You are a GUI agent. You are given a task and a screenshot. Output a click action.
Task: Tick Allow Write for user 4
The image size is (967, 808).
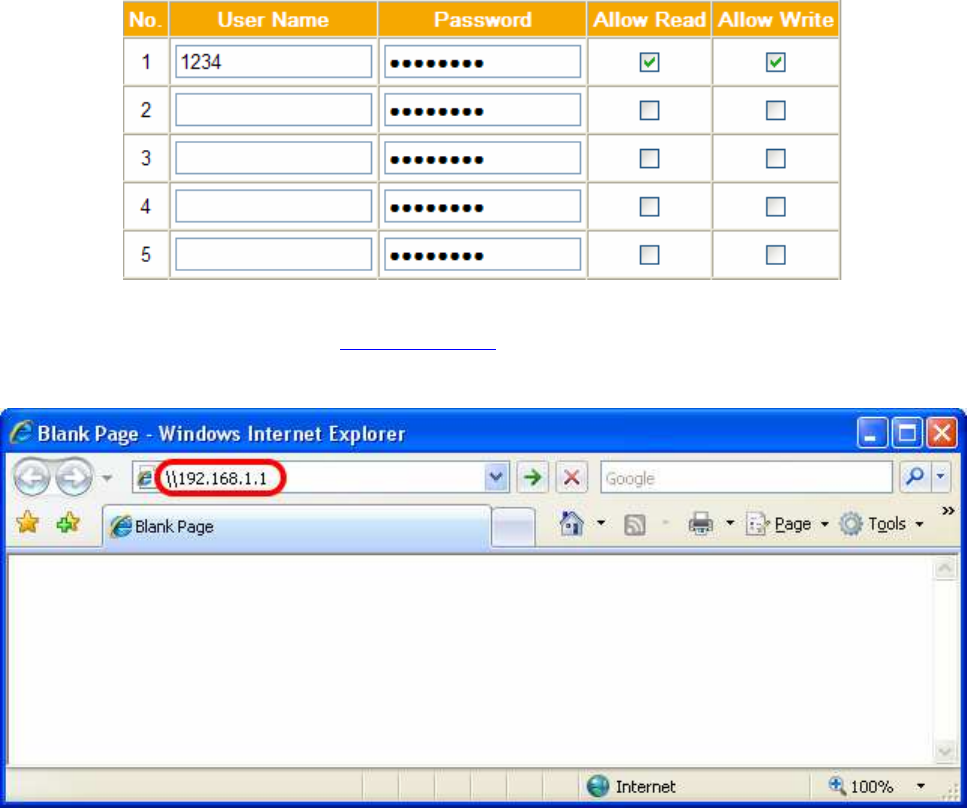(x=776, y=207)
